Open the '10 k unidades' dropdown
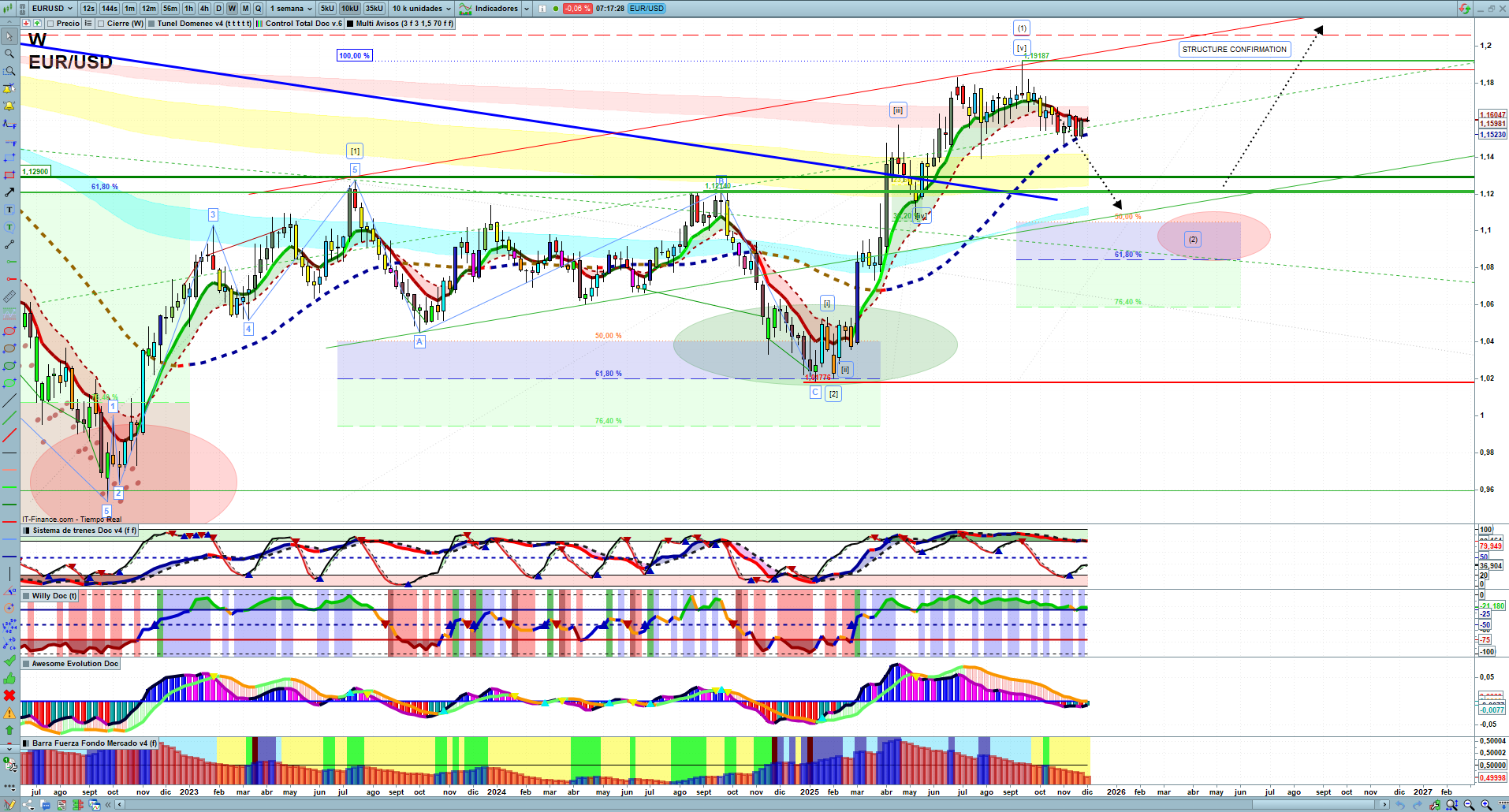Screen dimensions: 1509x812 point(422,9)
